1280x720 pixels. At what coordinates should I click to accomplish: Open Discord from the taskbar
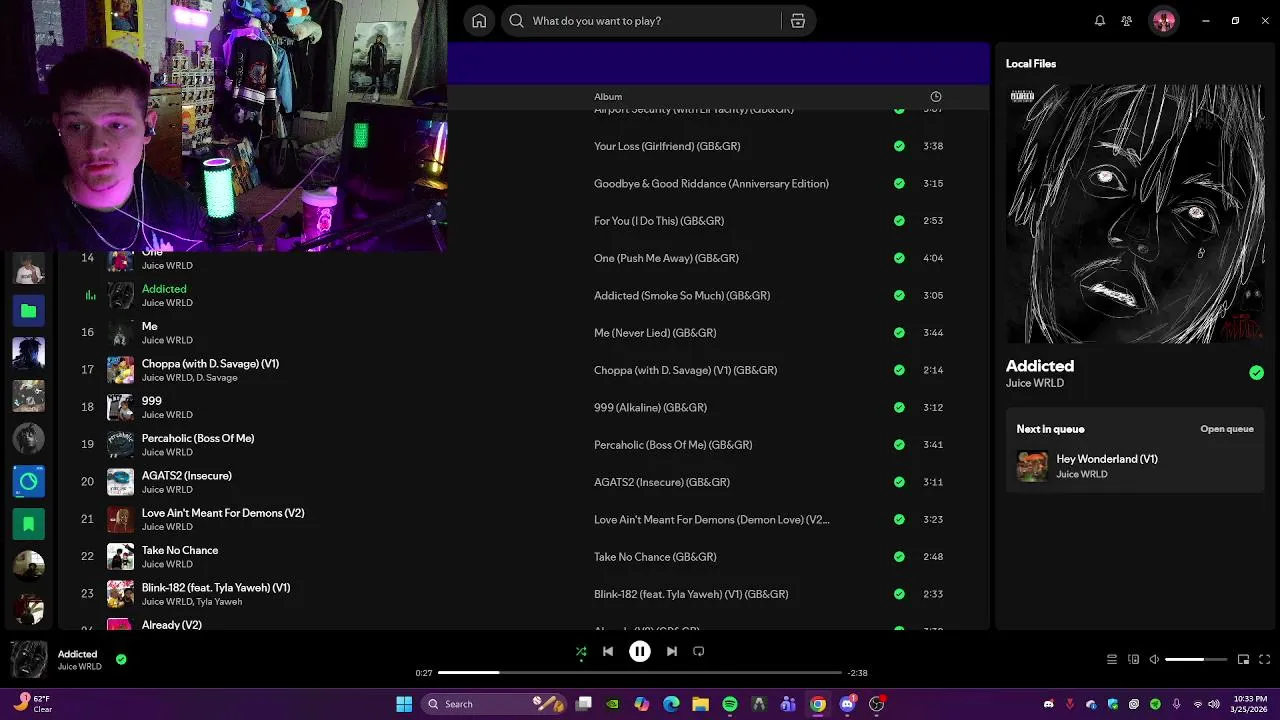pos(848,704)
